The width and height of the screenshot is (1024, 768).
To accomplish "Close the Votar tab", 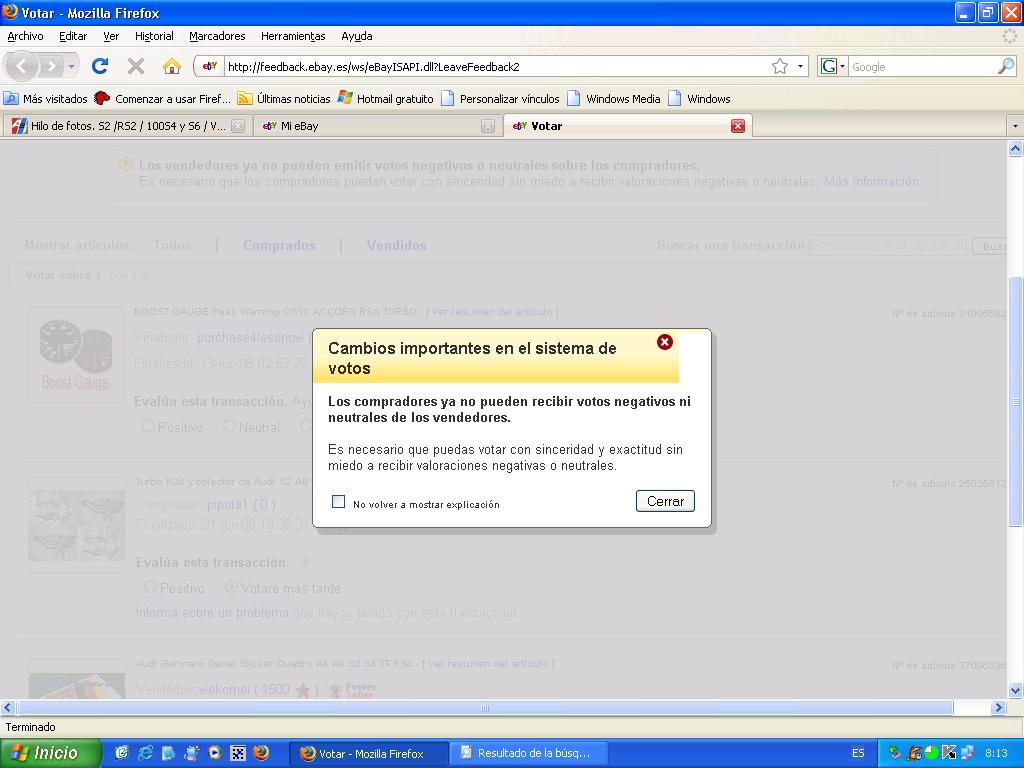I will coord(738,126).
